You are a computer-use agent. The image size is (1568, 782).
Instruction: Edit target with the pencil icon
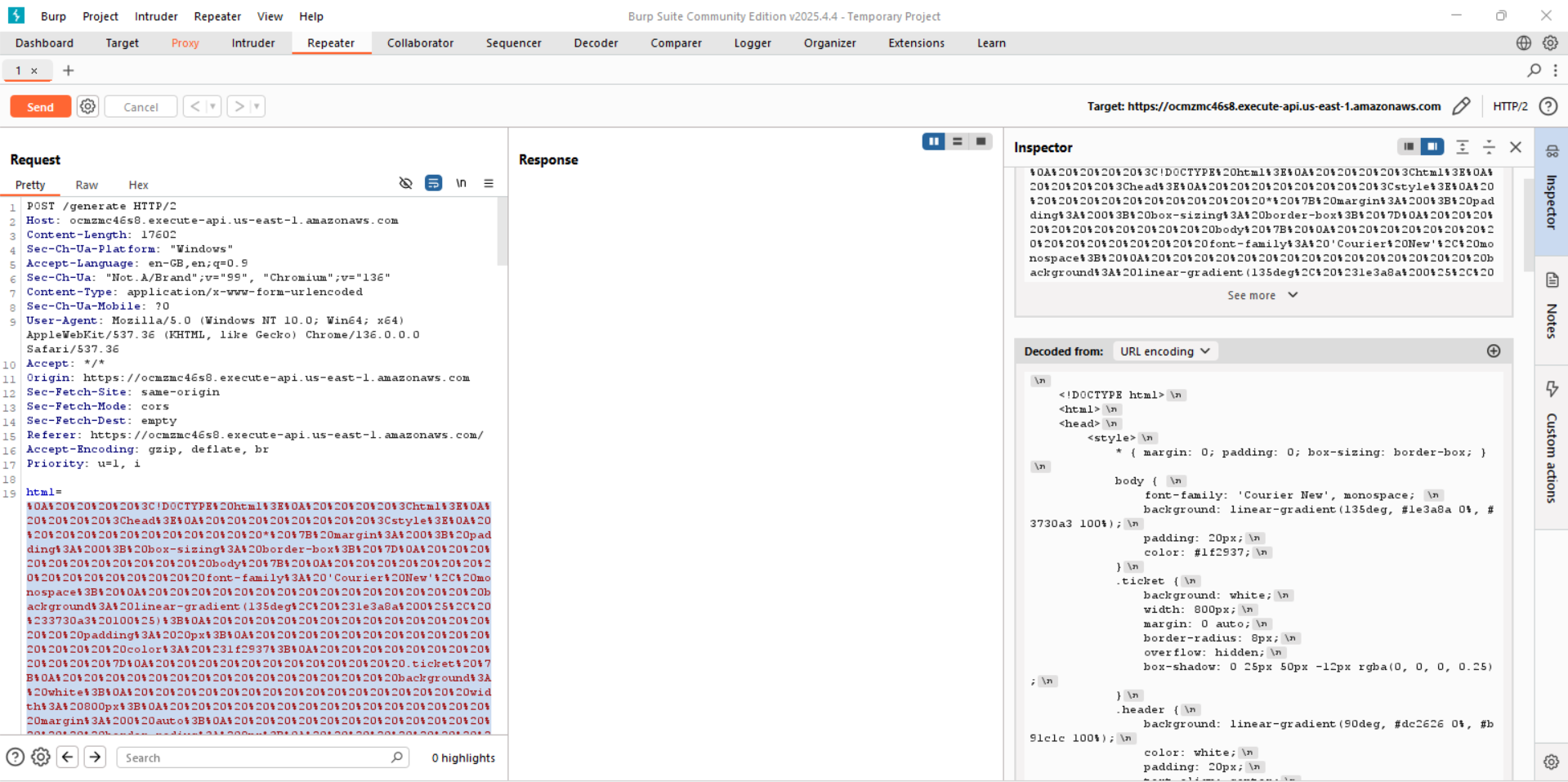click(1462, 106)
